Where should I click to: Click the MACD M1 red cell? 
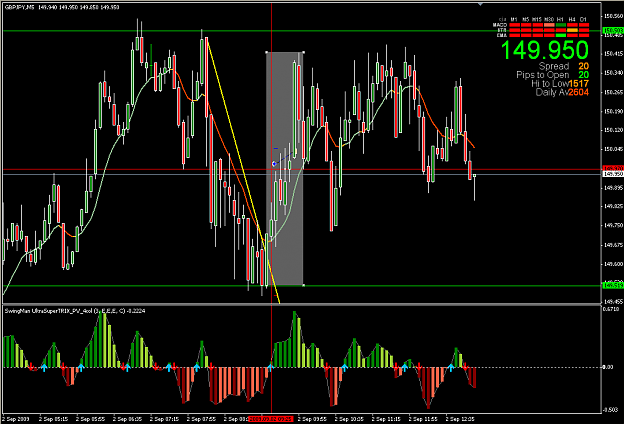(x=515, y=25)
